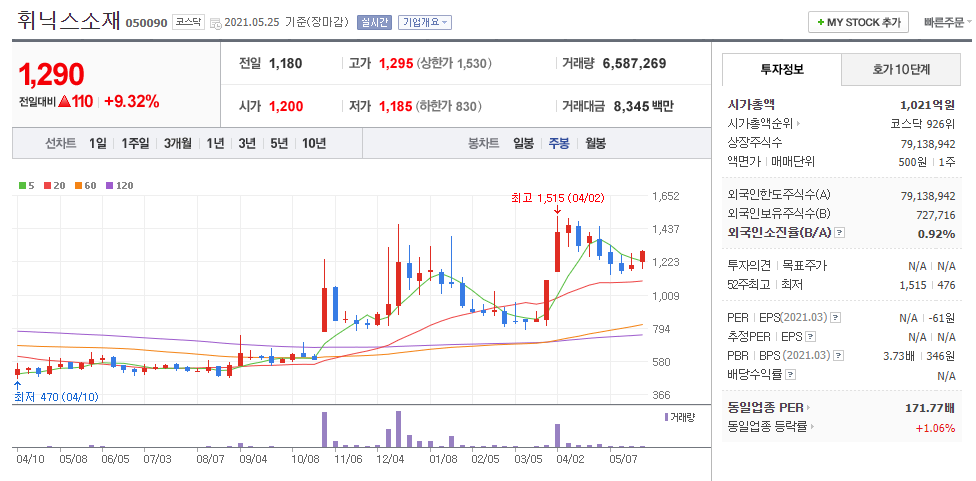Image resolution: width=976 pixels, height=481 pixels.
Task: Click the 거래대금 value 8,345 백만
Action: point(644,106)
